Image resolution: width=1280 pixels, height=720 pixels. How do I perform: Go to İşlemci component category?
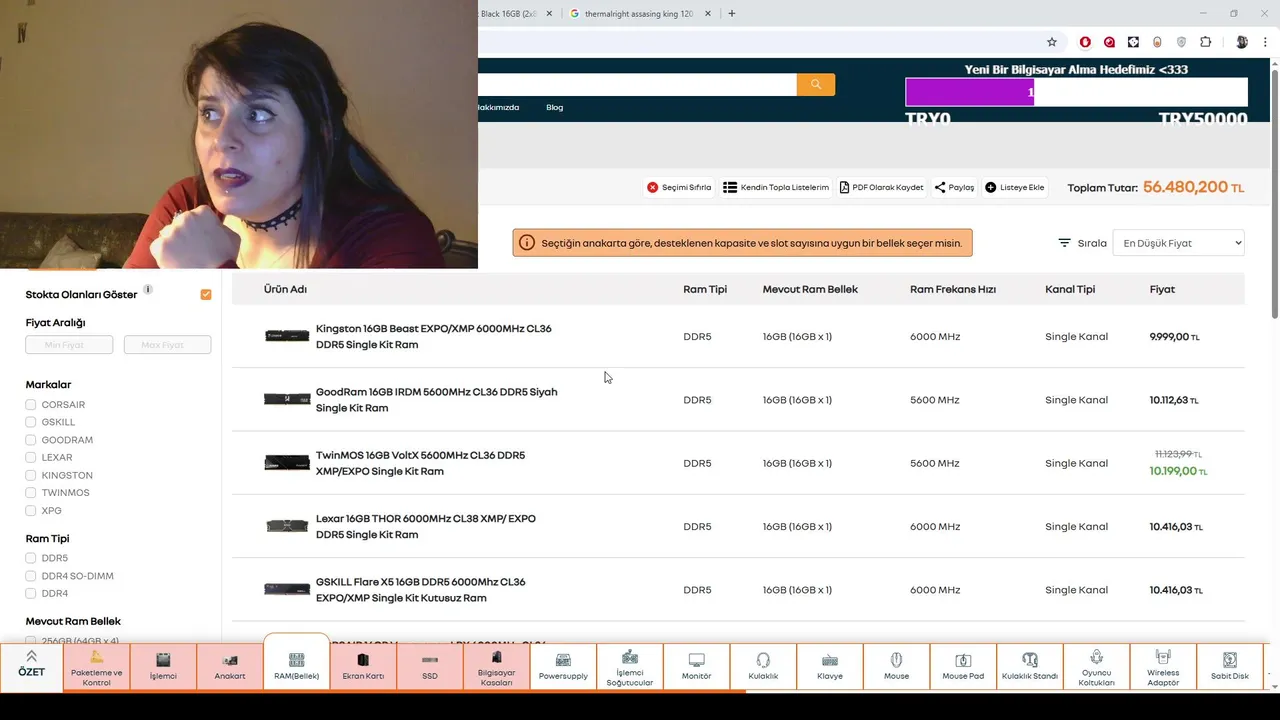(163, 666)
